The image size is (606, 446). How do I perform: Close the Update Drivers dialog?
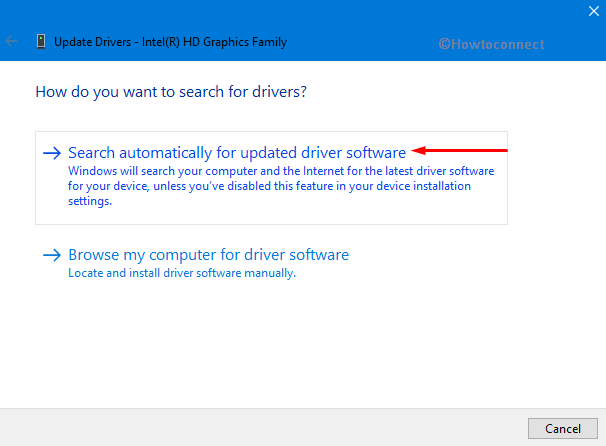tap(594, 11)
